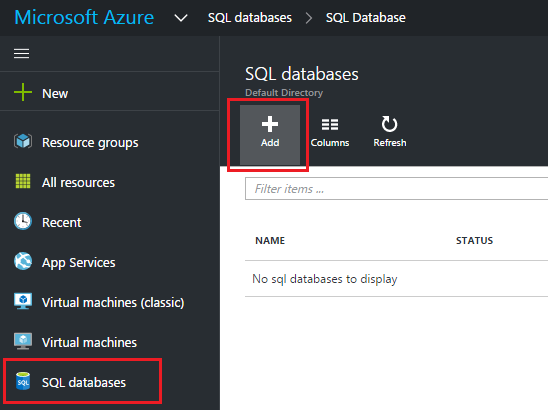Open Recent in the sidebar
Image resolution: width=548 pixels, height=410 pixels.
62,222
